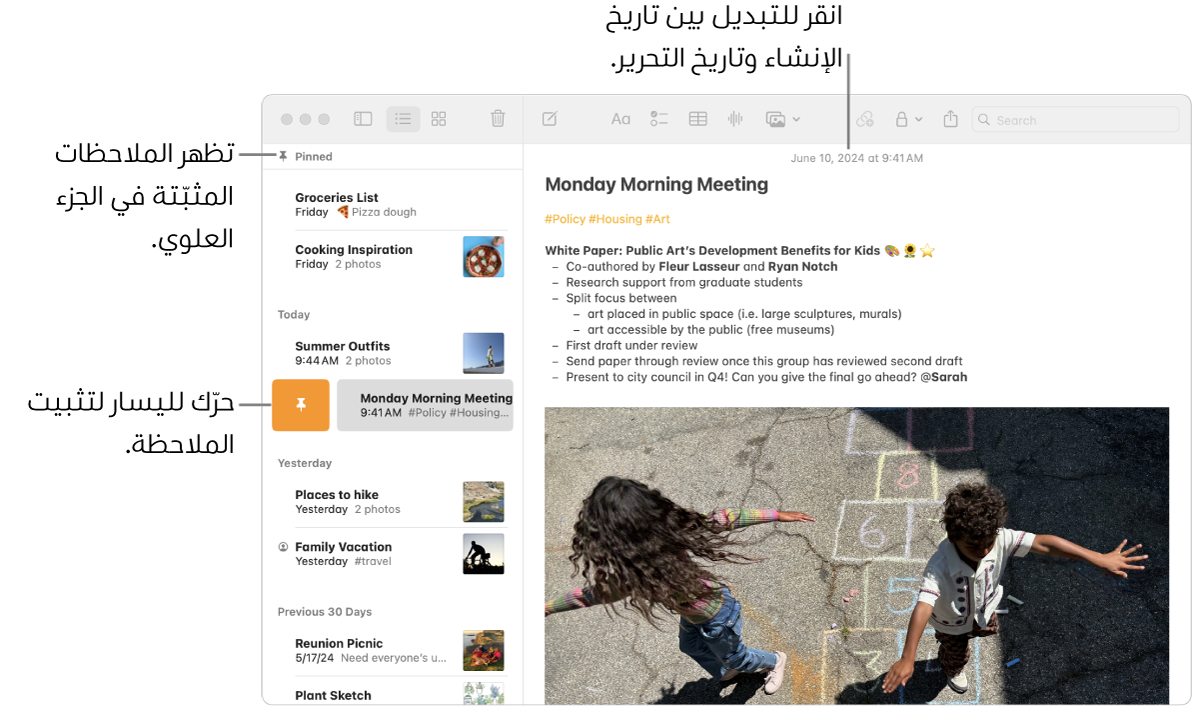The height and width of the screenshot is (708, 1194).
Task: Switch to gallery view
Action: [439, 119]
